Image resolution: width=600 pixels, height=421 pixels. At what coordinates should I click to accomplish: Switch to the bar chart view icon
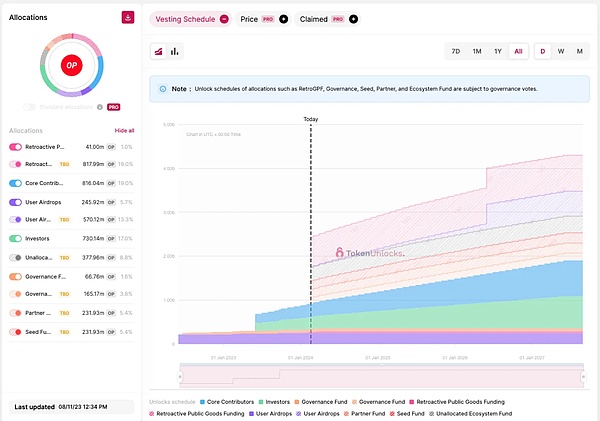pyautogui.click(x=175, y=51)
